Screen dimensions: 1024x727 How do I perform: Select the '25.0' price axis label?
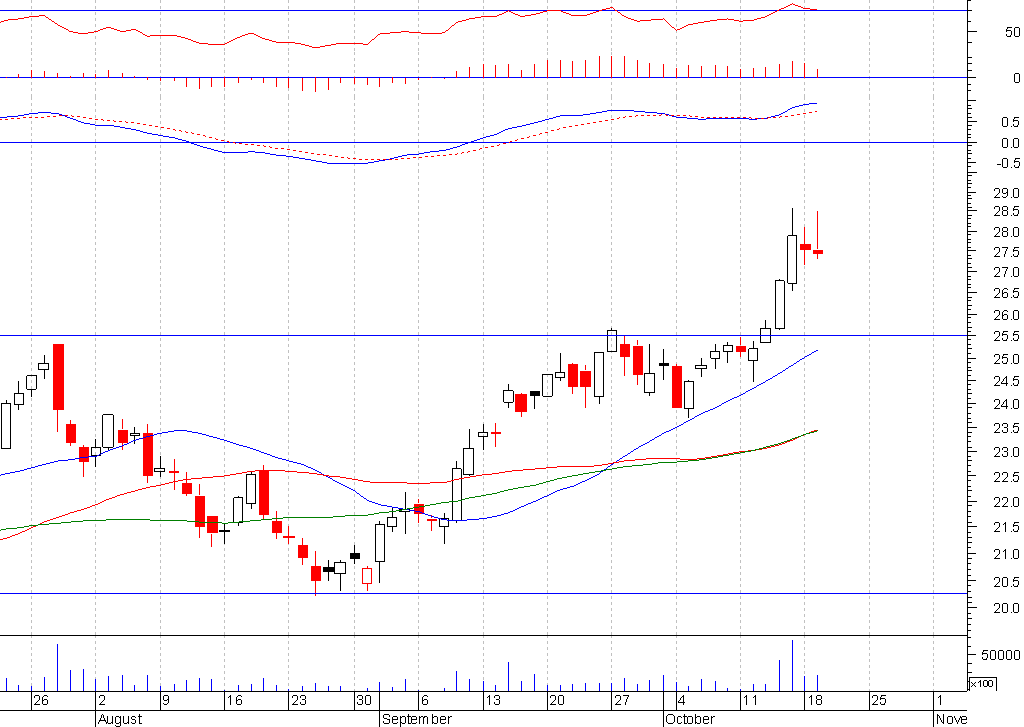coord(1006,359)
